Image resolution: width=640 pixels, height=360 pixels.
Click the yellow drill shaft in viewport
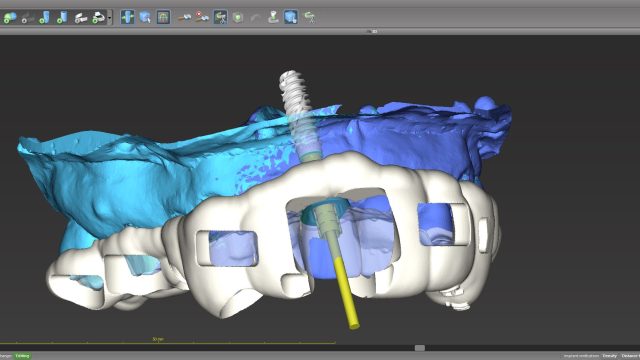point(346,292)
